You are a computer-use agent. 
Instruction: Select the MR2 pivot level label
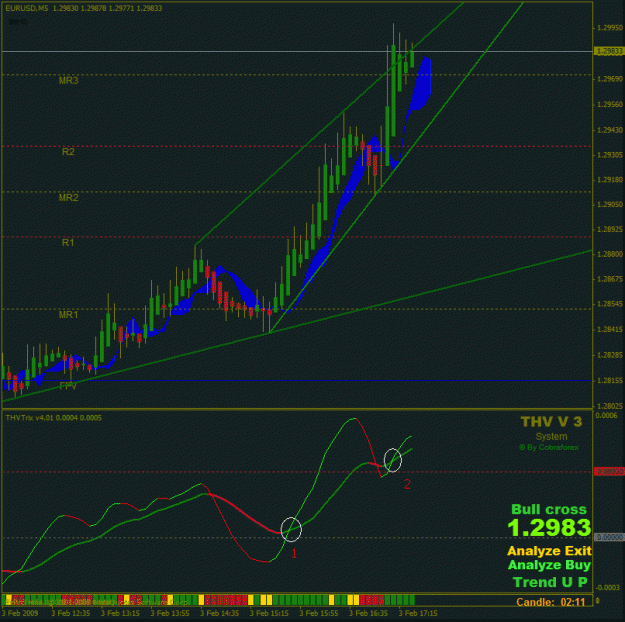click(69, 197)
